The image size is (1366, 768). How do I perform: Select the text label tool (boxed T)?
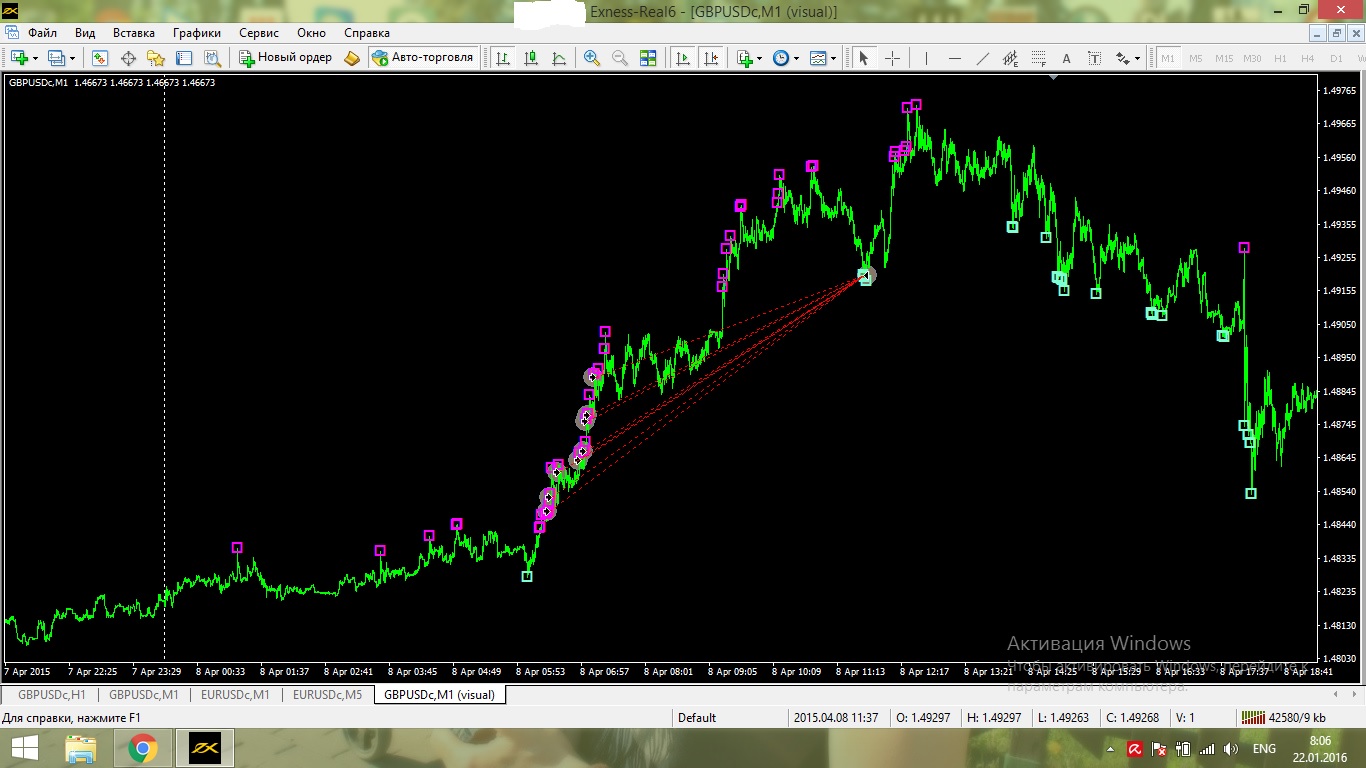(x=1095, y=58)
